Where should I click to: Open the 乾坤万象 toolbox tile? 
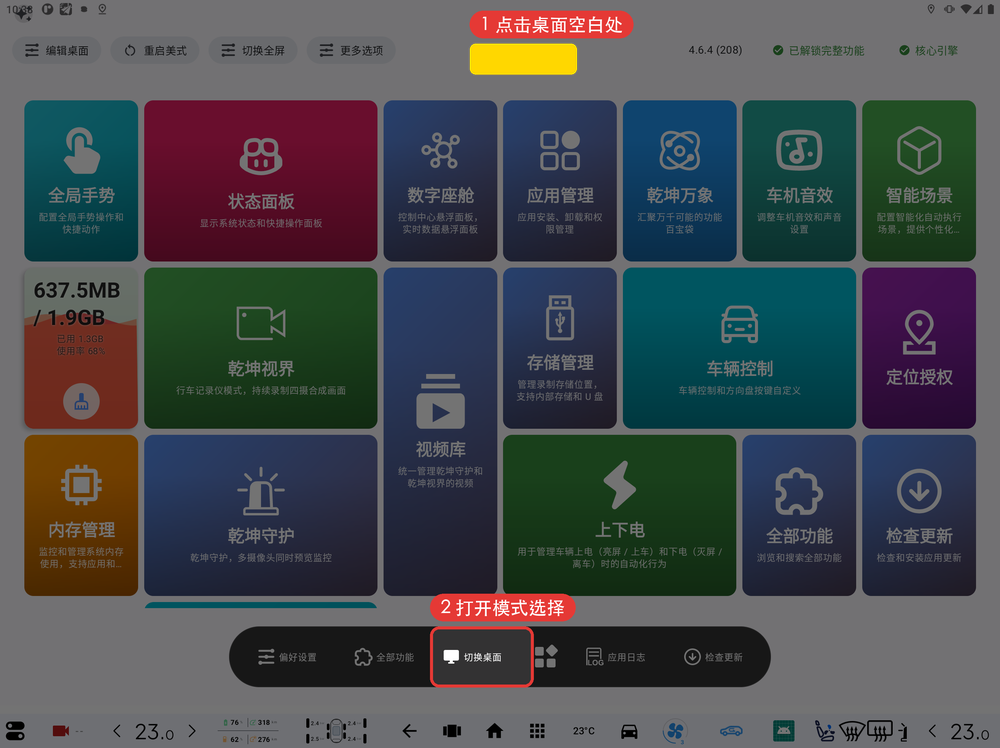click(680, 180)
